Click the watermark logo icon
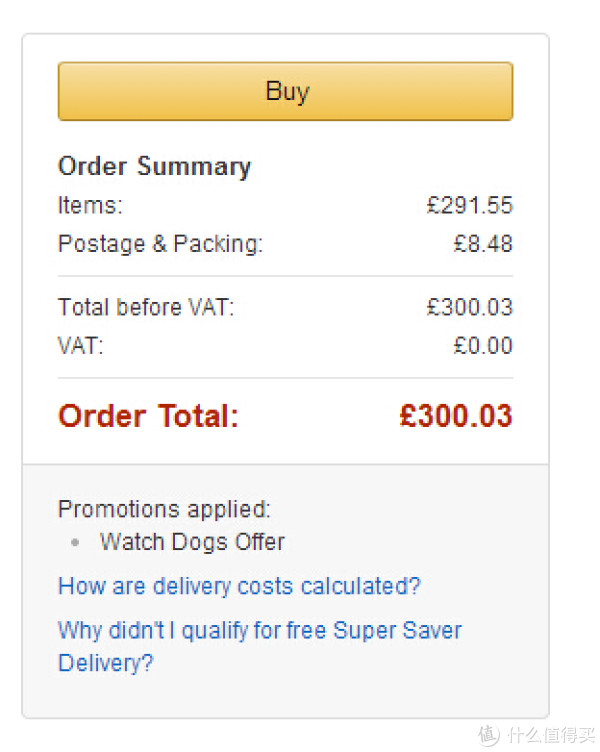 [x=489, y=735]
